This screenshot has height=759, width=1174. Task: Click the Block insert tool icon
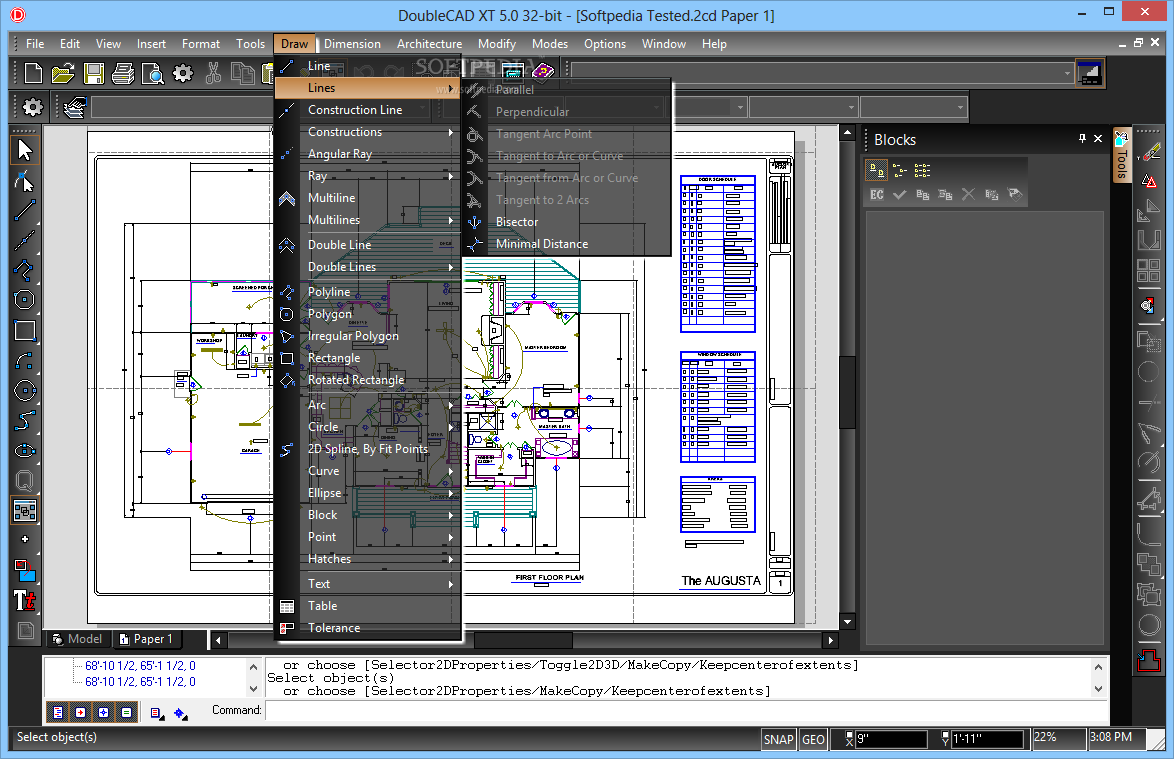(x=25, y=511)
